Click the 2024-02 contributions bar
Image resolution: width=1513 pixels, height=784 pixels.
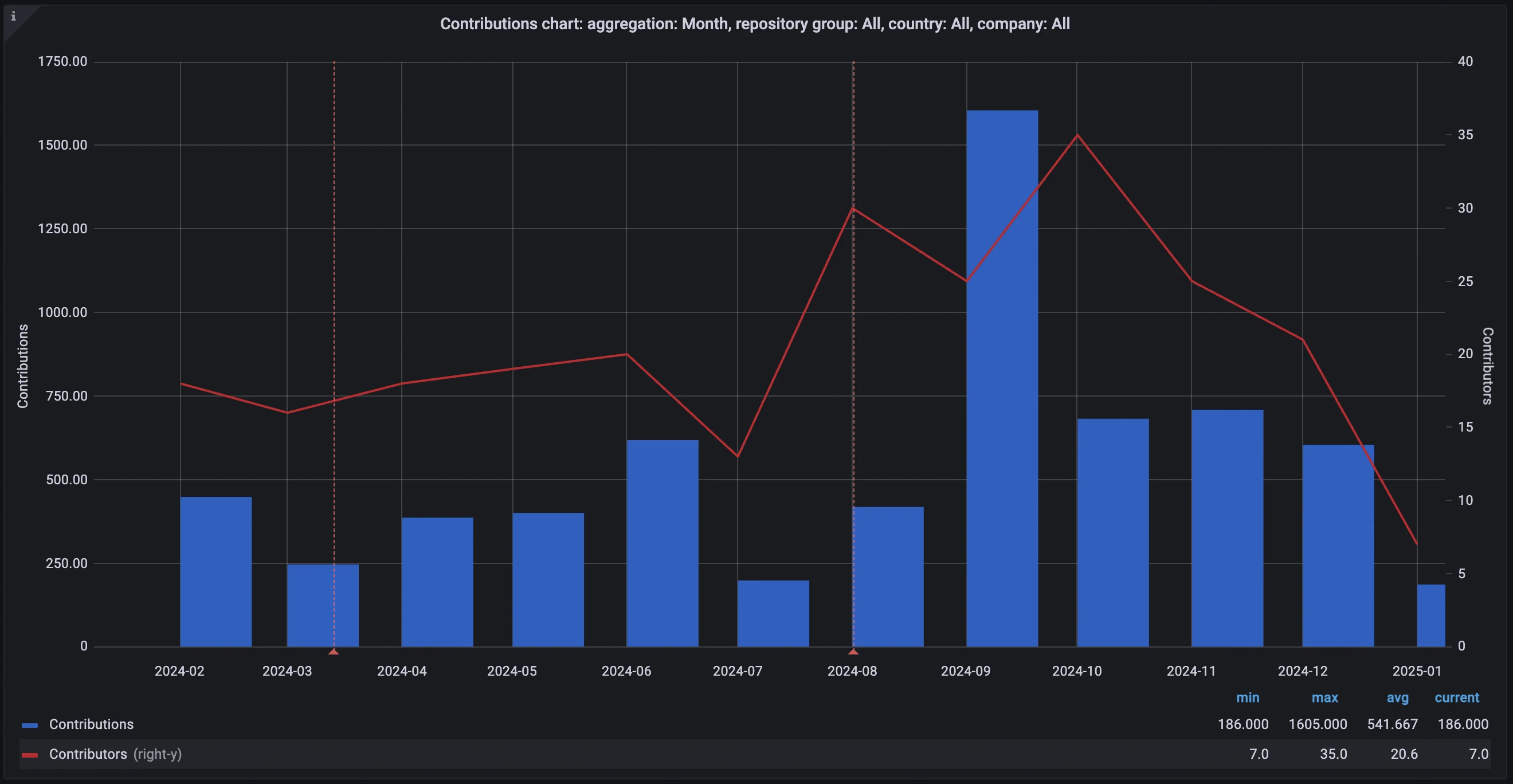(x=215, y=573)
